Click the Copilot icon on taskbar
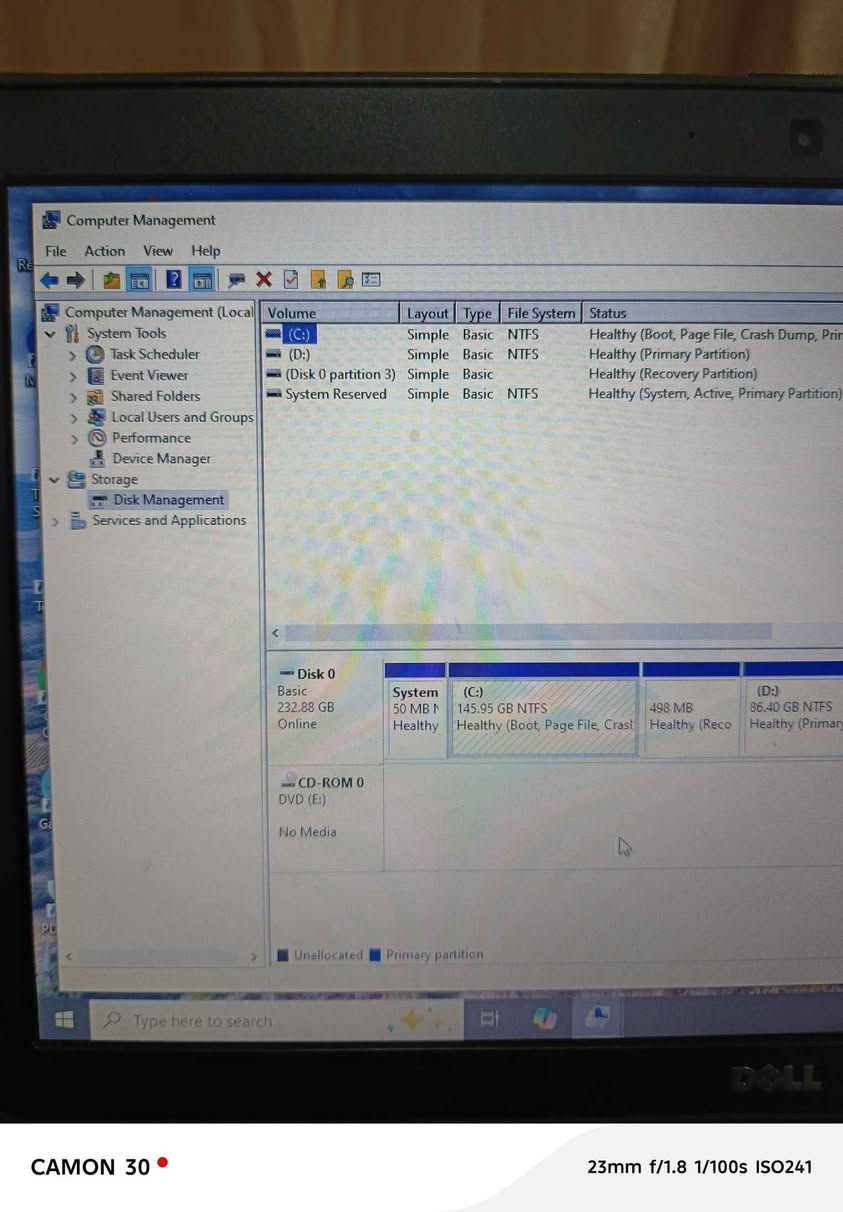843x1212 pixels. pos(545,1018)
